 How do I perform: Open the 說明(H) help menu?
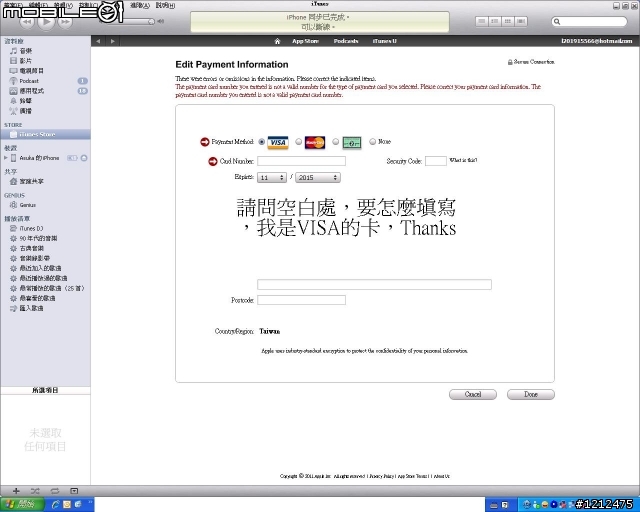click(x=165, y=5)
